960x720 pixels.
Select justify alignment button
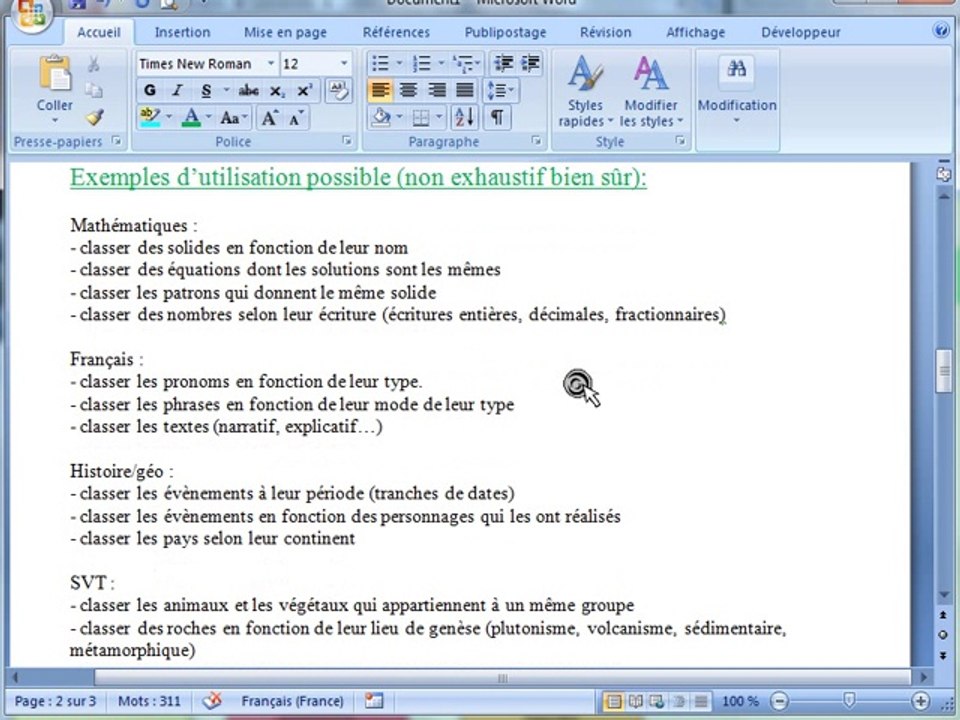click(x=465, y=91)
